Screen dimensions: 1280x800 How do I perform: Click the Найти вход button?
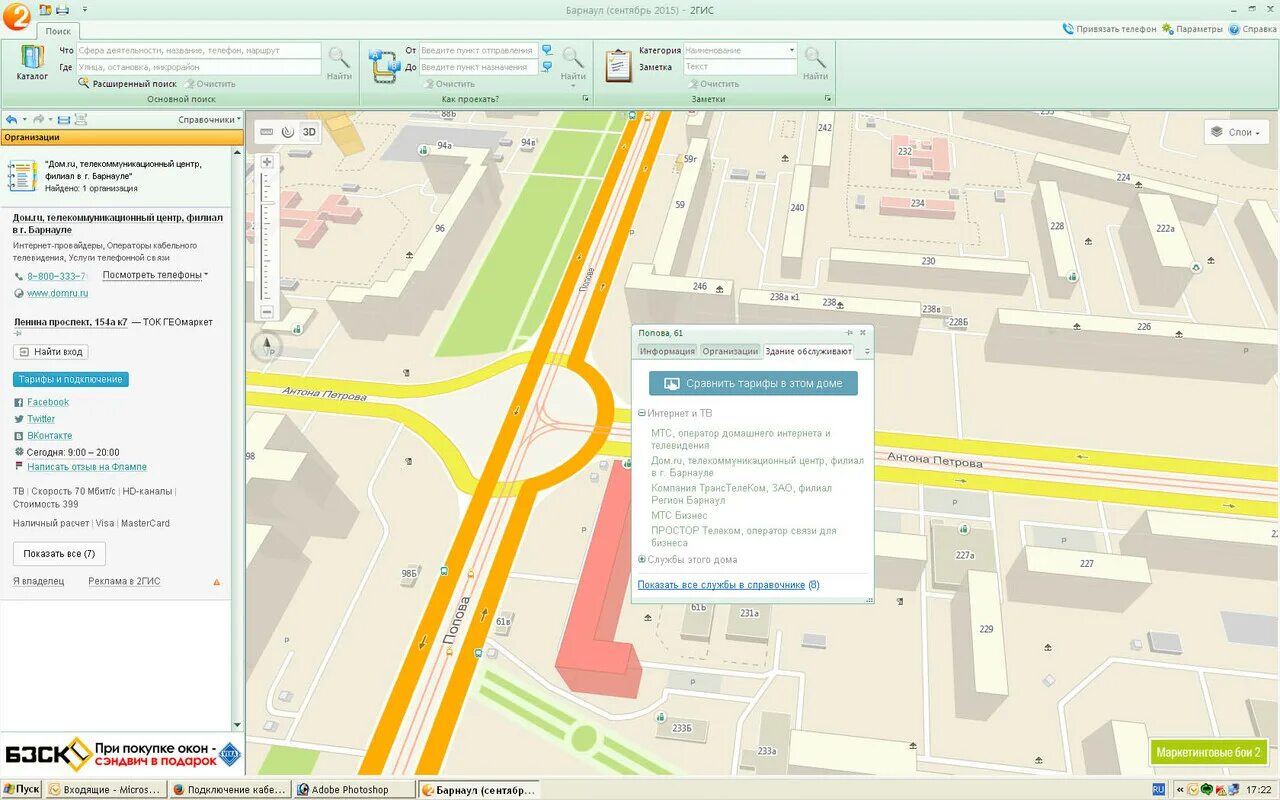pyautogui.click(x=51, y=352)
